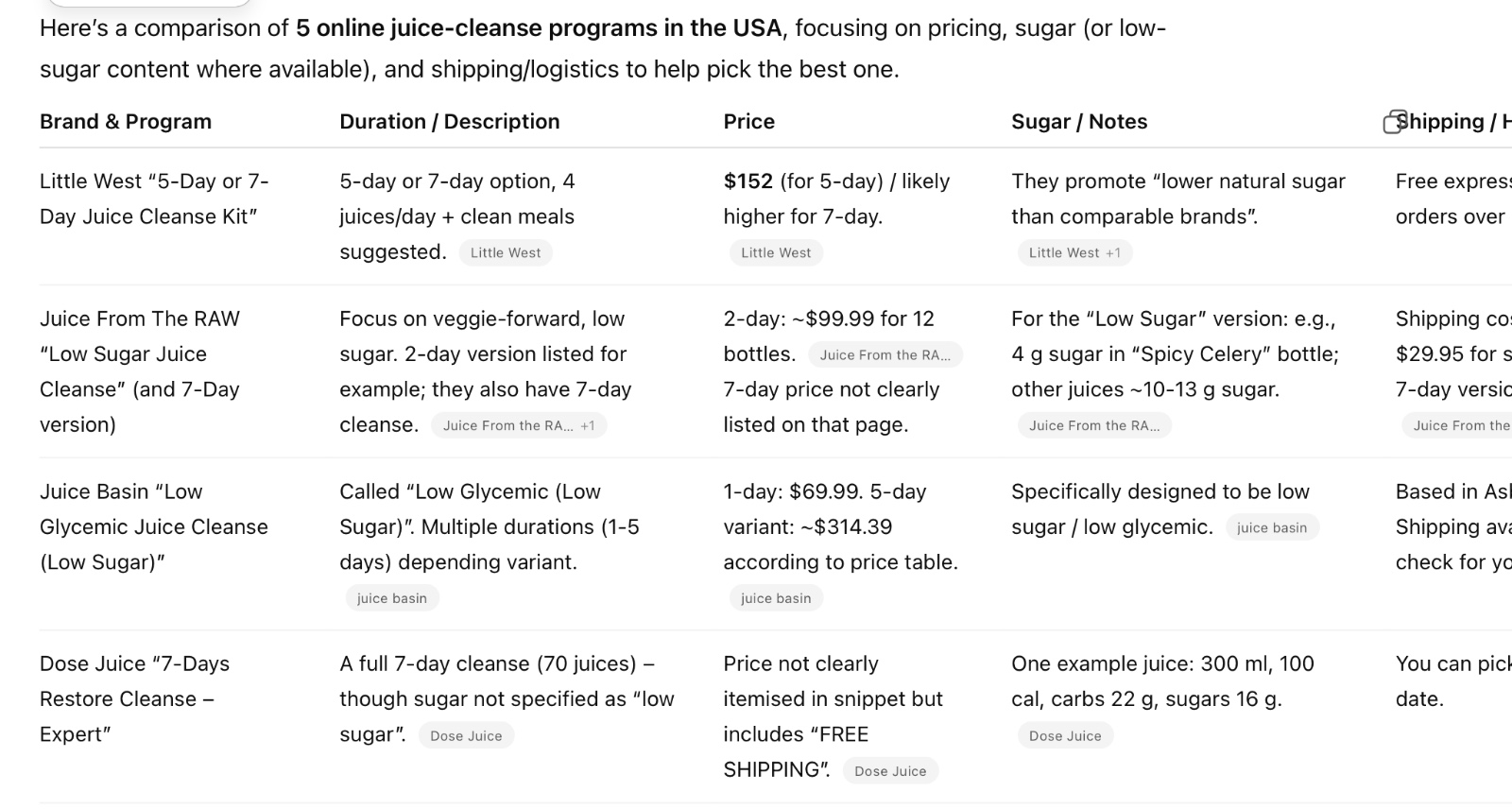Click the bold "$152" price text
The image size is (1512, 809).
point(748,181)
